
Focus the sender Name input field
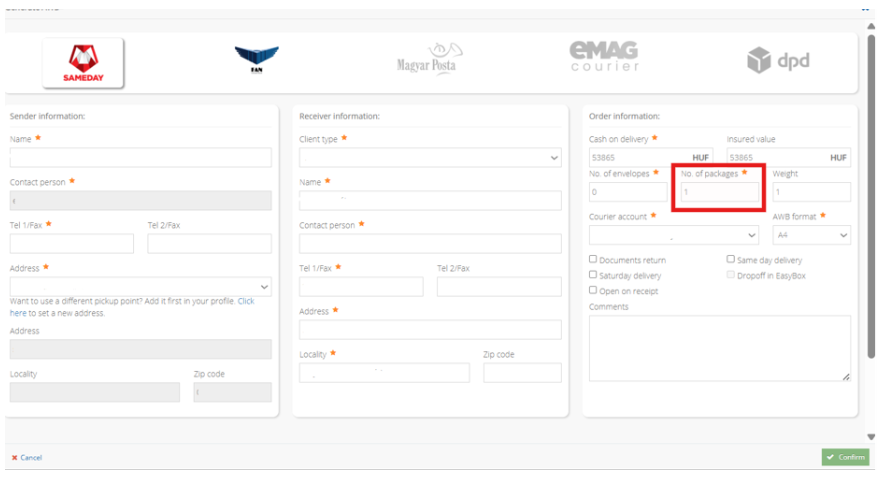[140, 158]
